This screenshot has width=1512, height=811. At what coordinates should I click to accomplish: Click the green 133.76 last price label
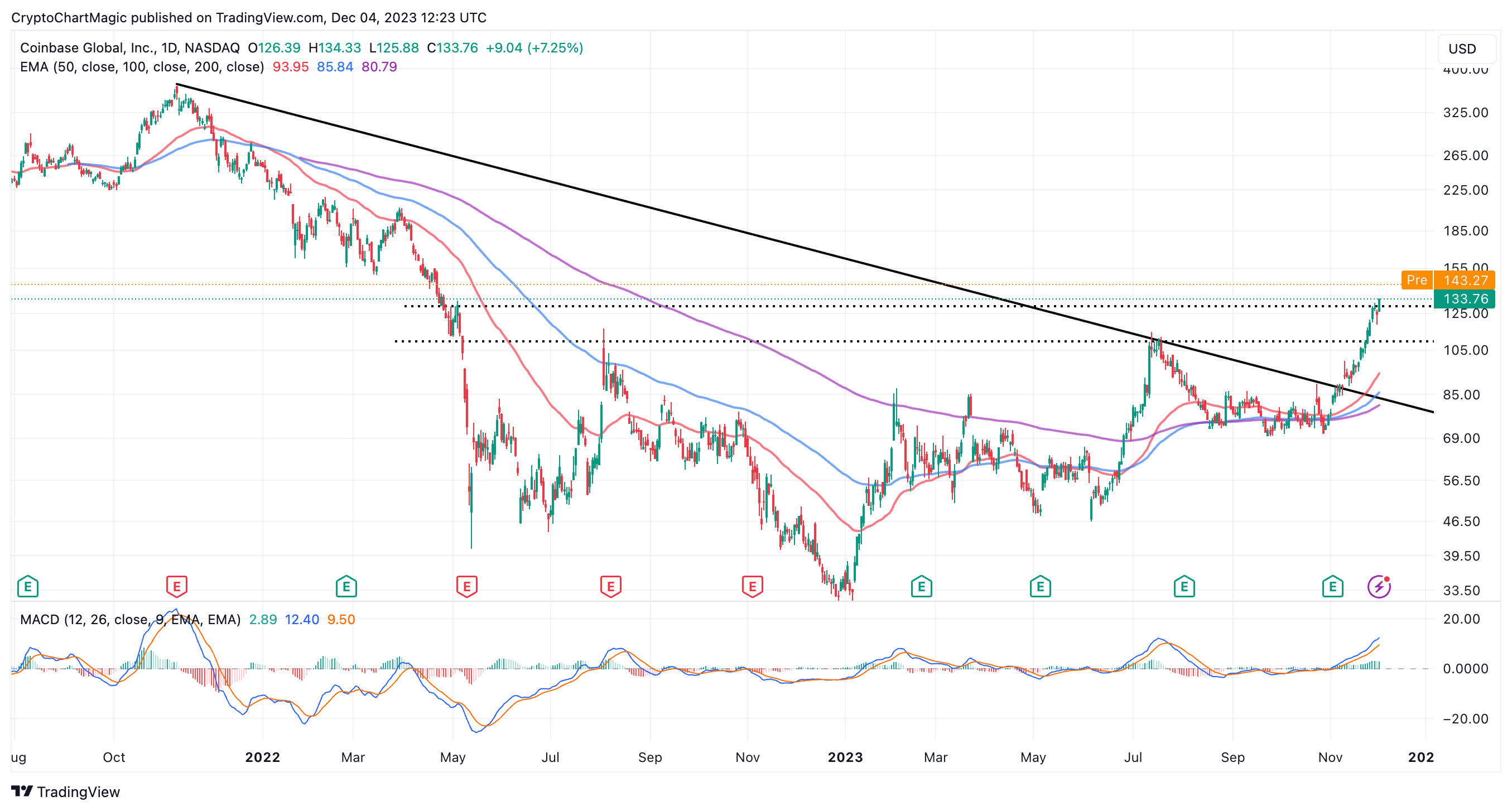tap(1466, 299)
